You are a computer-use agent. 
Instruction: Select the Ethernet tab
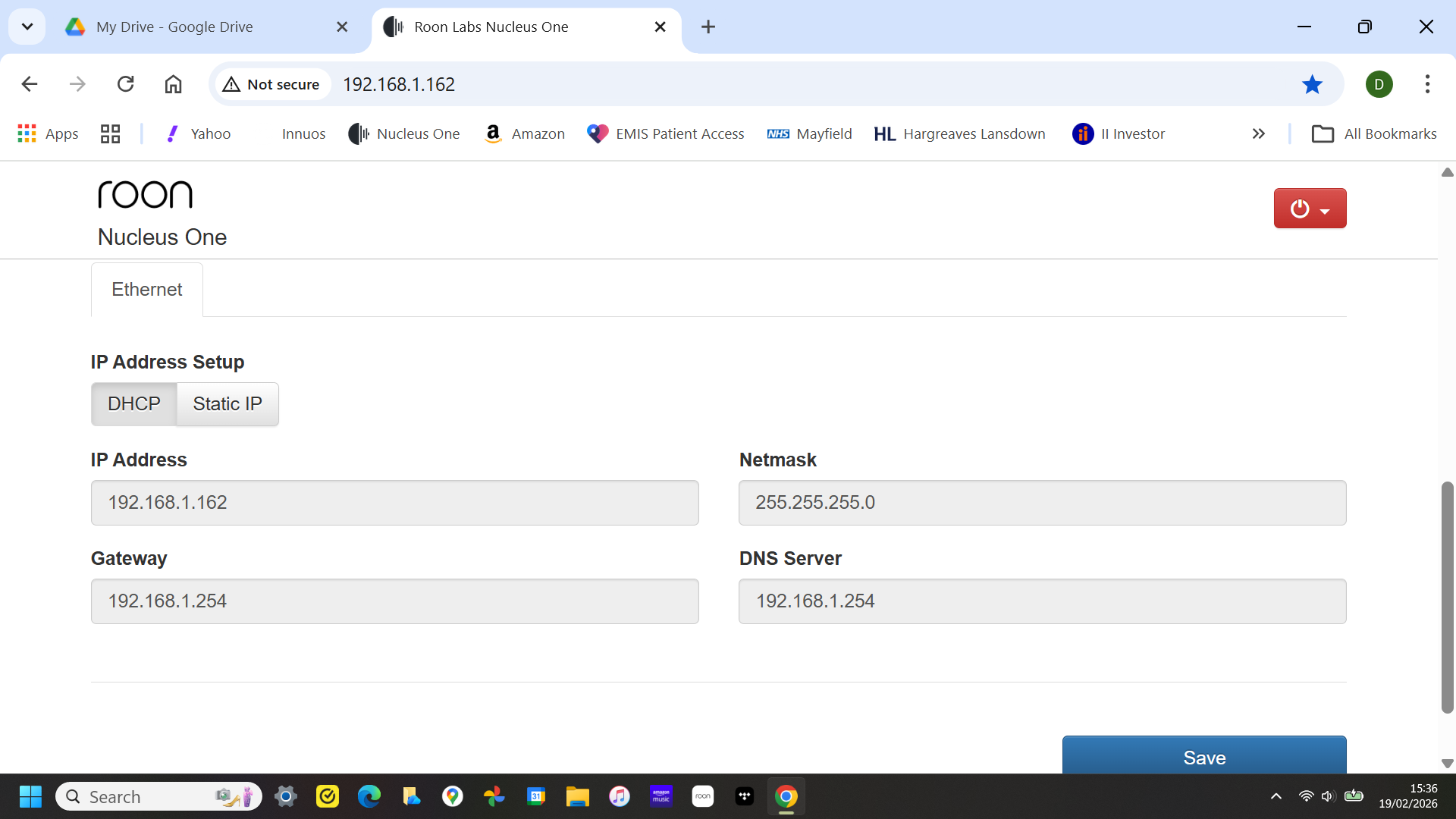147,290
